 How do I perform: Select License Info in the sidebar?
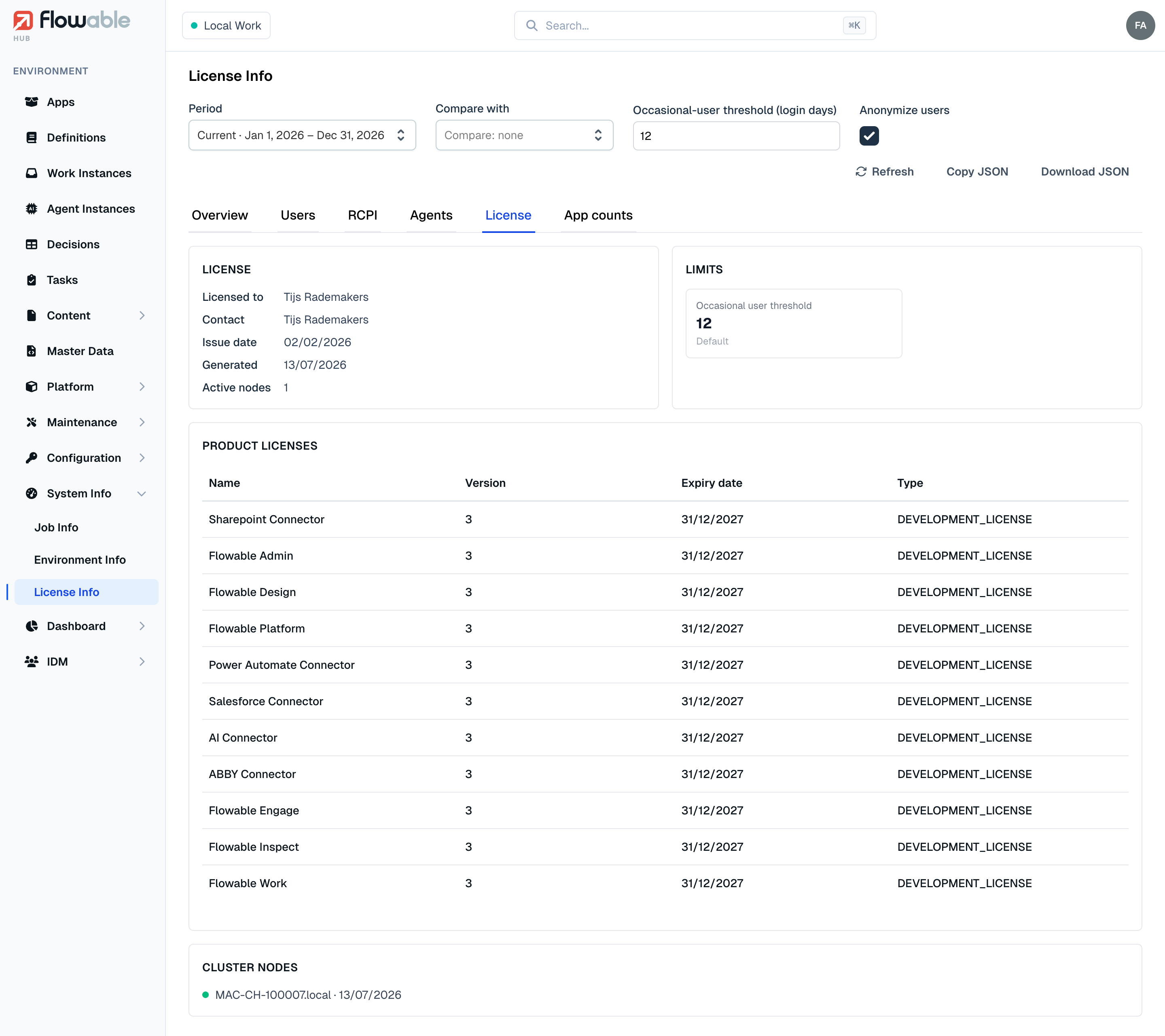click(x=87, y=592)
